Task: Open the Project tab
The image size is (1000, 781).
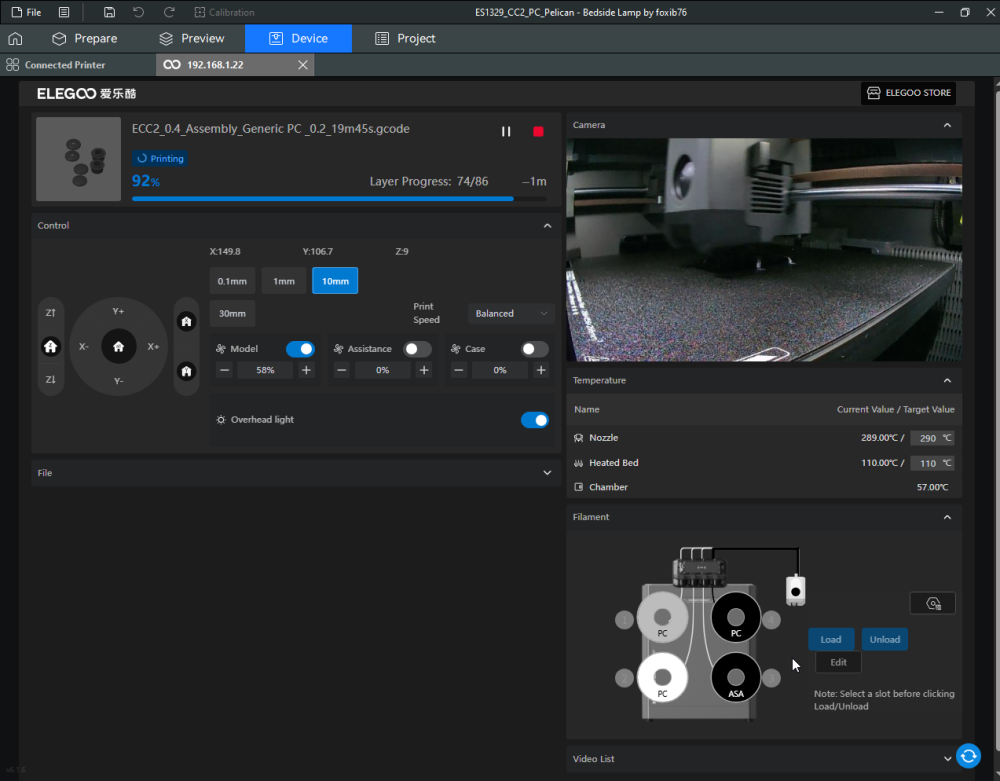Action: (405, 39)
